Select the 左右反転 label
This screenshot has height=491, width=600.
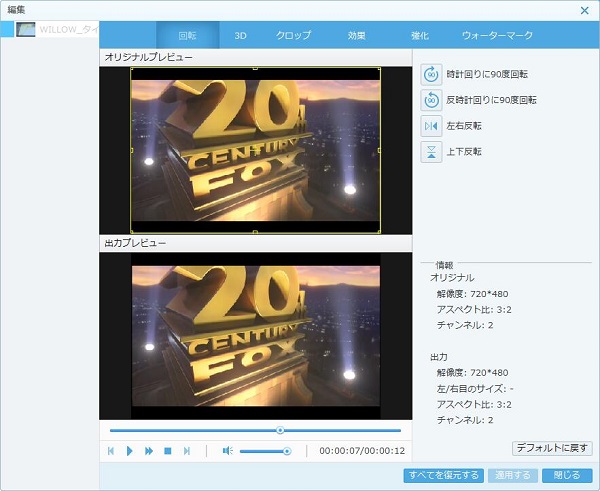point(464,126)
